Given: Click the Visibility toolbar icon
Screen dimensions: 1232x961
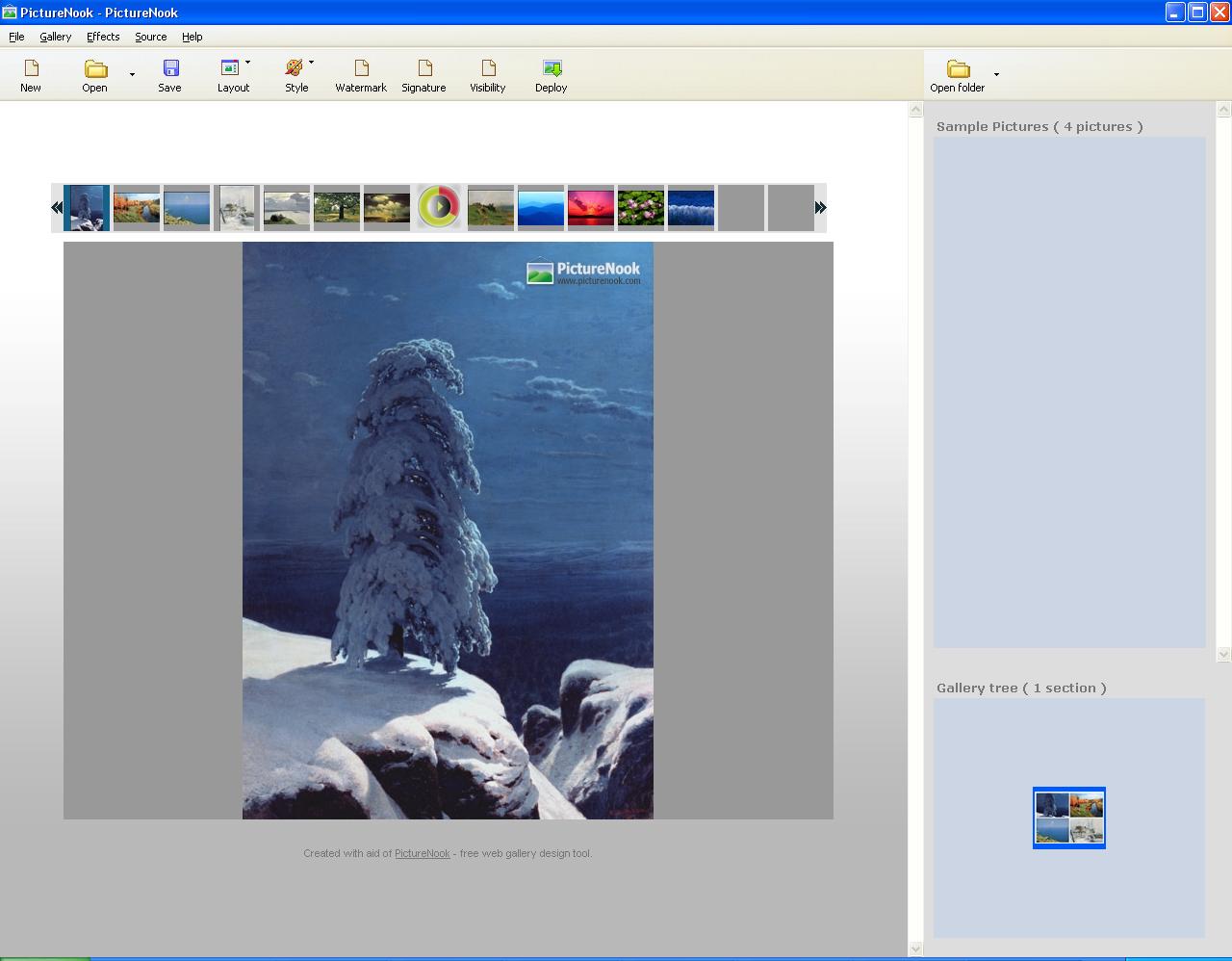Looking at the screenshot, I should [x=488, y=68].
